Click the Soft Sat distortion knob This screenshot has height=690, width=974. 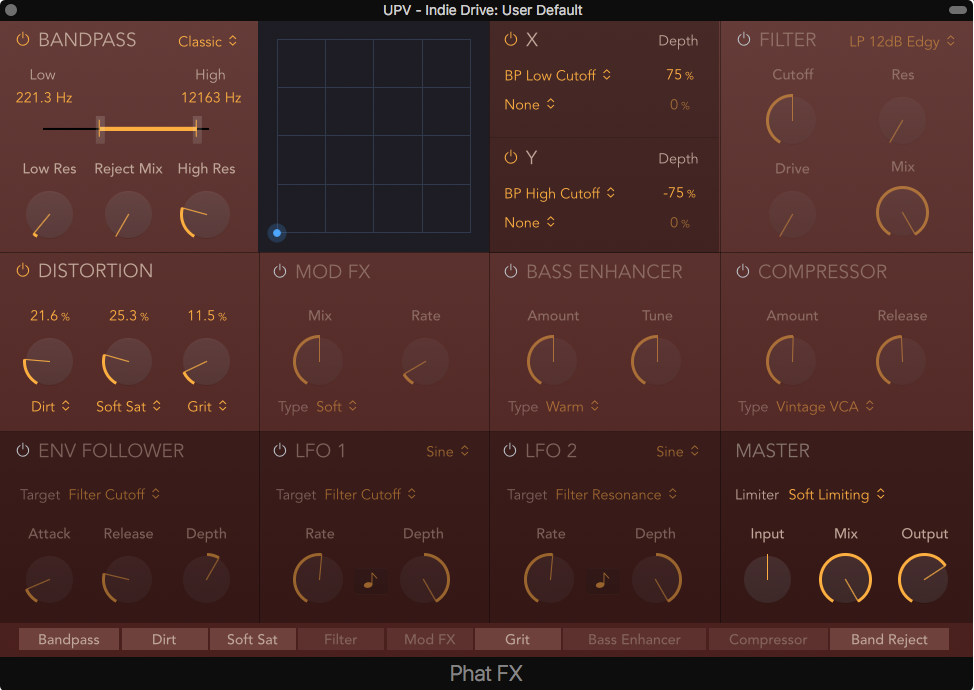click(127, 361)
